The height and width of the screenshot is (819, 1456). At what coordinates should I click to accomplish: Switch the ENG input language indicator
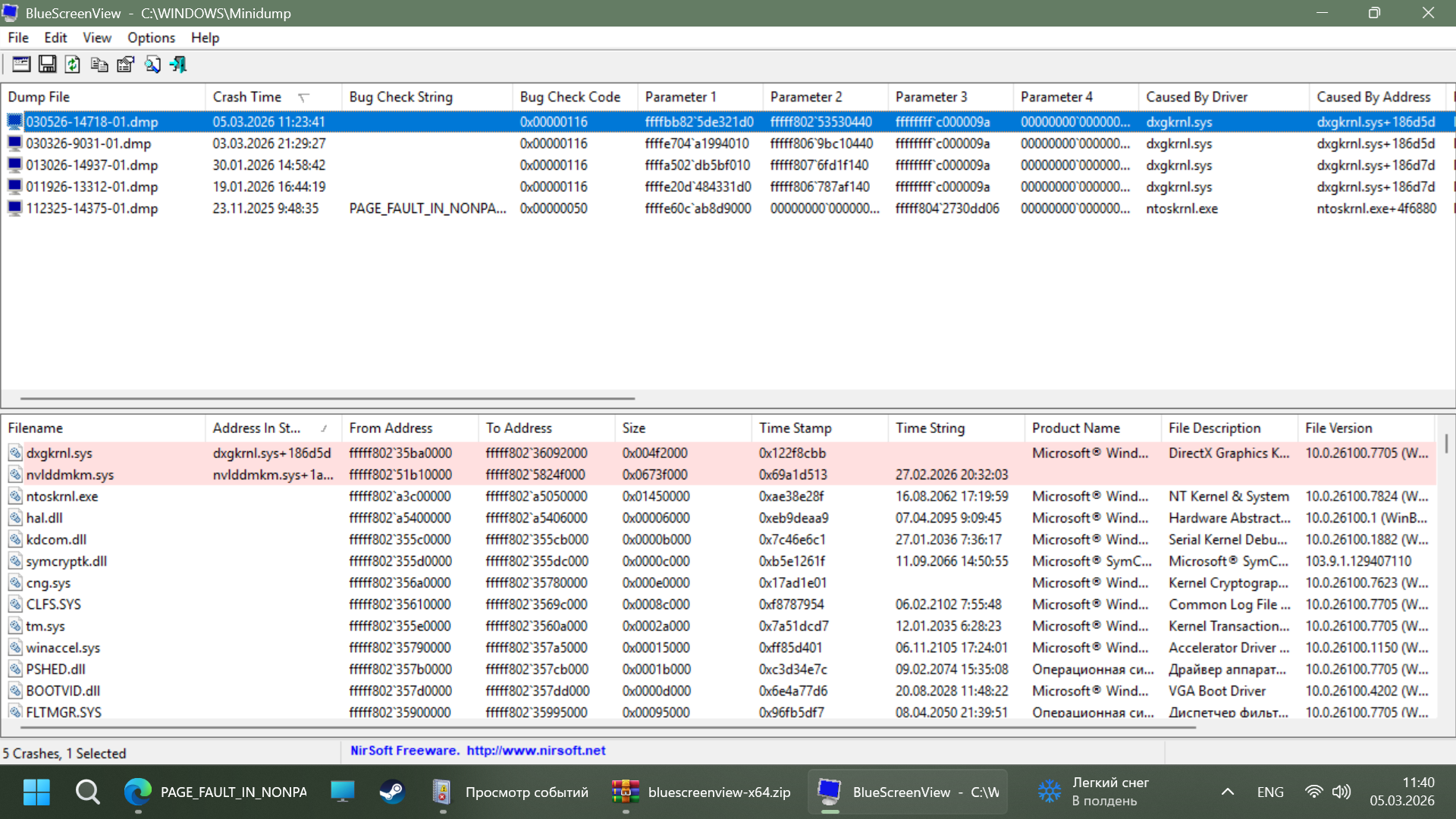[1269, 792]
